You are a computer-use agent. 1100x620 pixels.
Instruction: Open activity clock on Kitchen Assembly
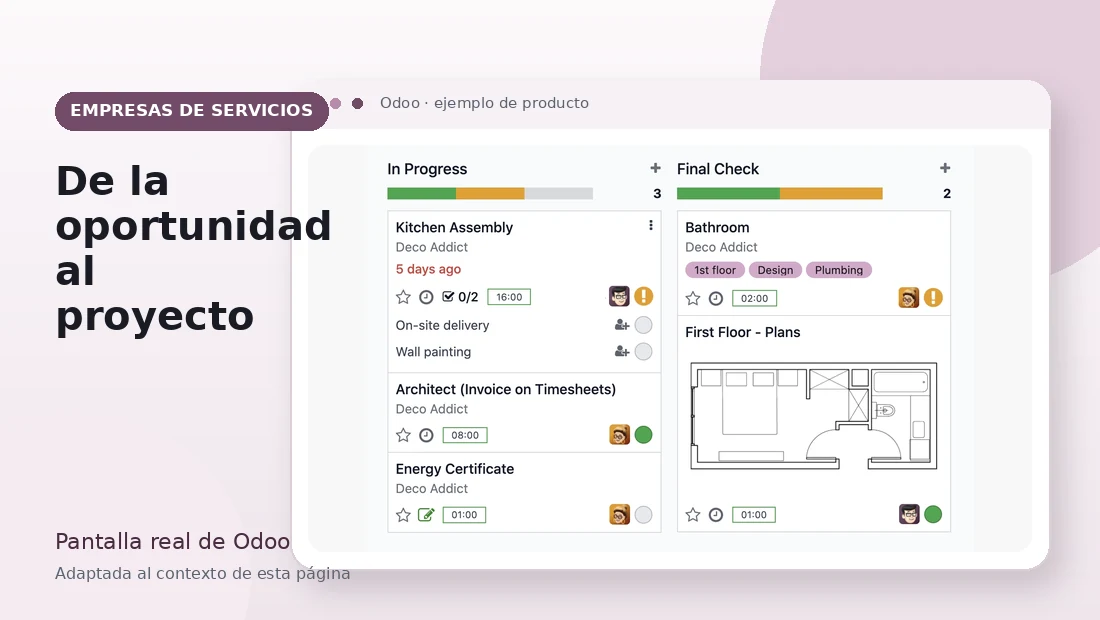[427, 297]
